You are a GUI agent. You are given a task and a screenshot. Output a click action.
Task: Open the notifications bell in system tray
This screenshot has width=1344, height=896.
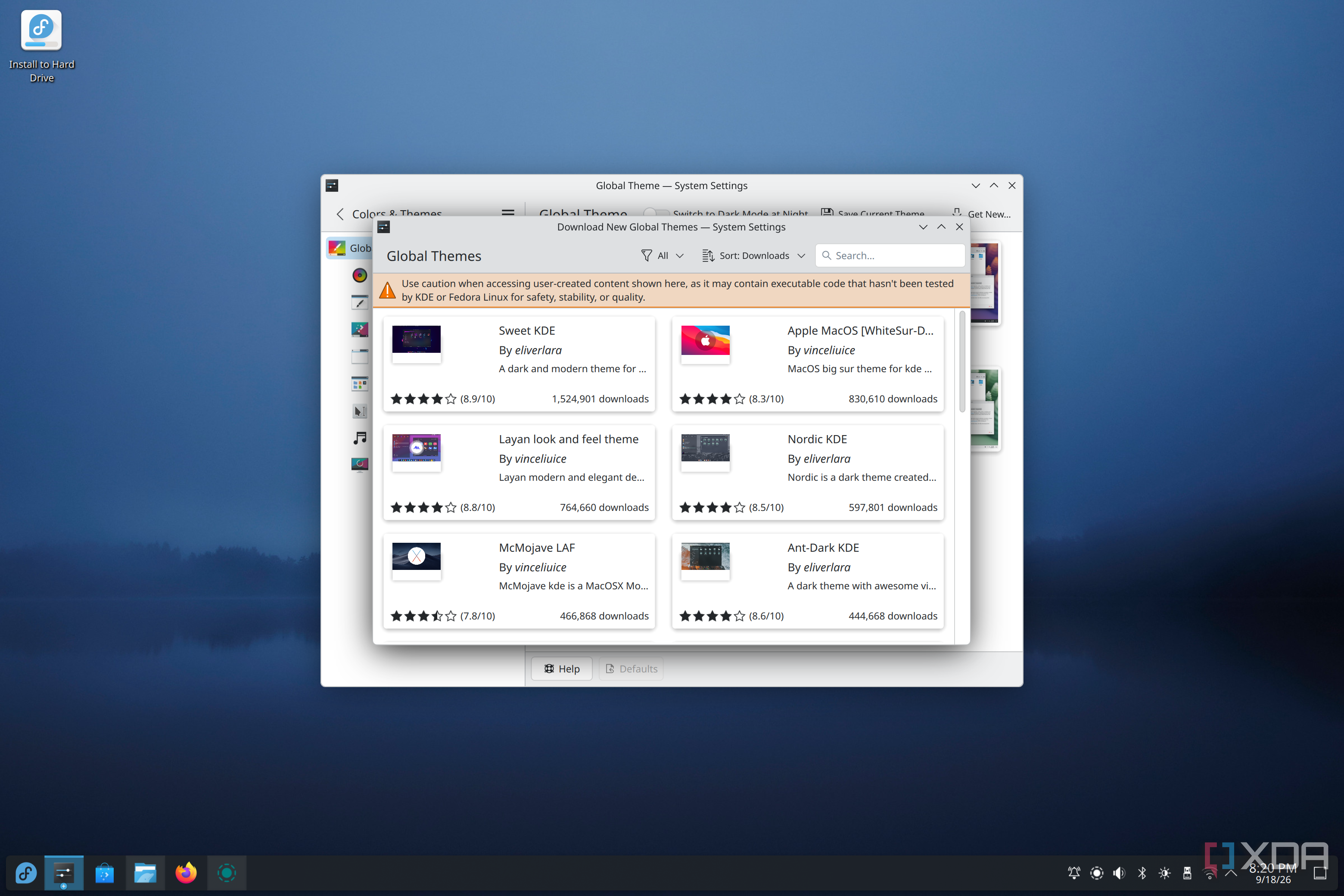[1074, 873]
